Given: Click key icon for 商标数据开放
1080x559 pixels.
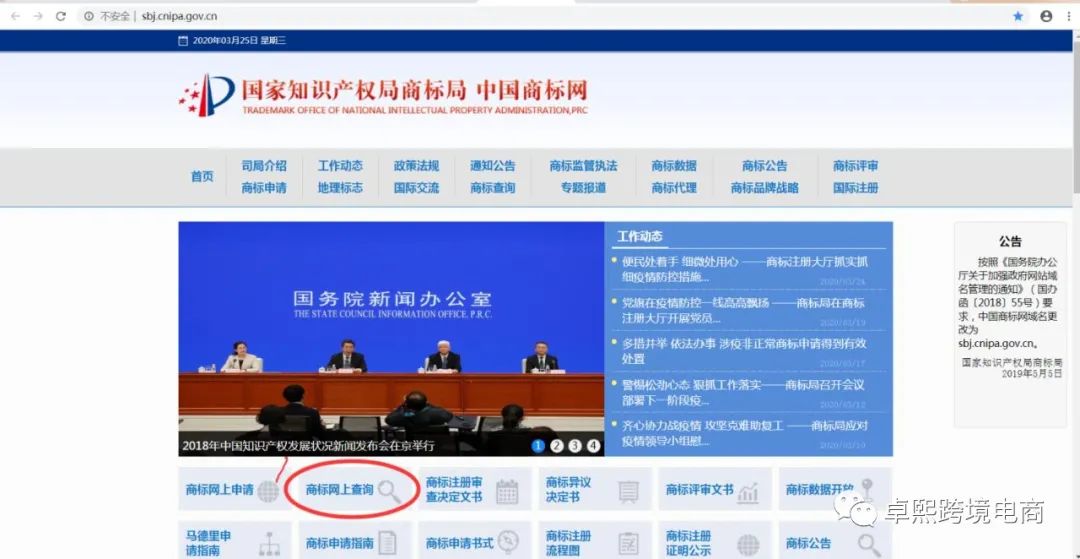Looking at the screenshot, I should [866, 489].
